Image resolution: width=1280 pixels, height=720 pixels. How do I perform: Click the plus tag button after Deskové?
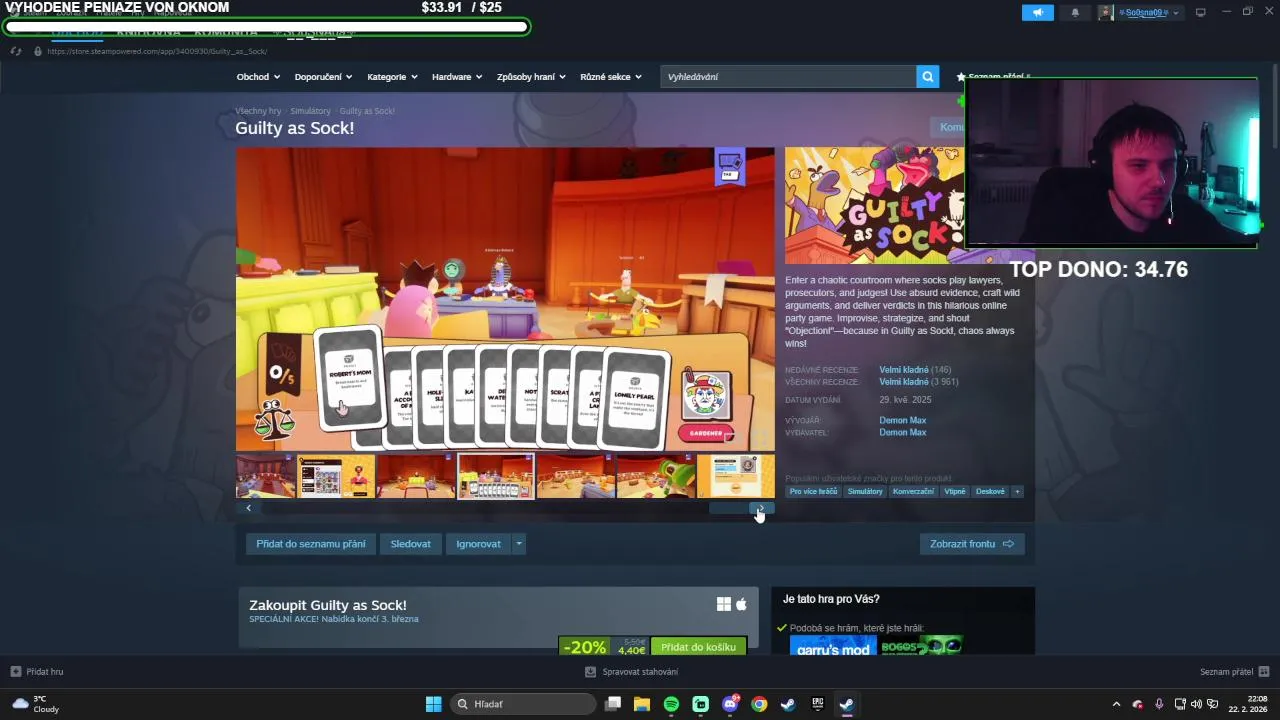pos(1017,491)
